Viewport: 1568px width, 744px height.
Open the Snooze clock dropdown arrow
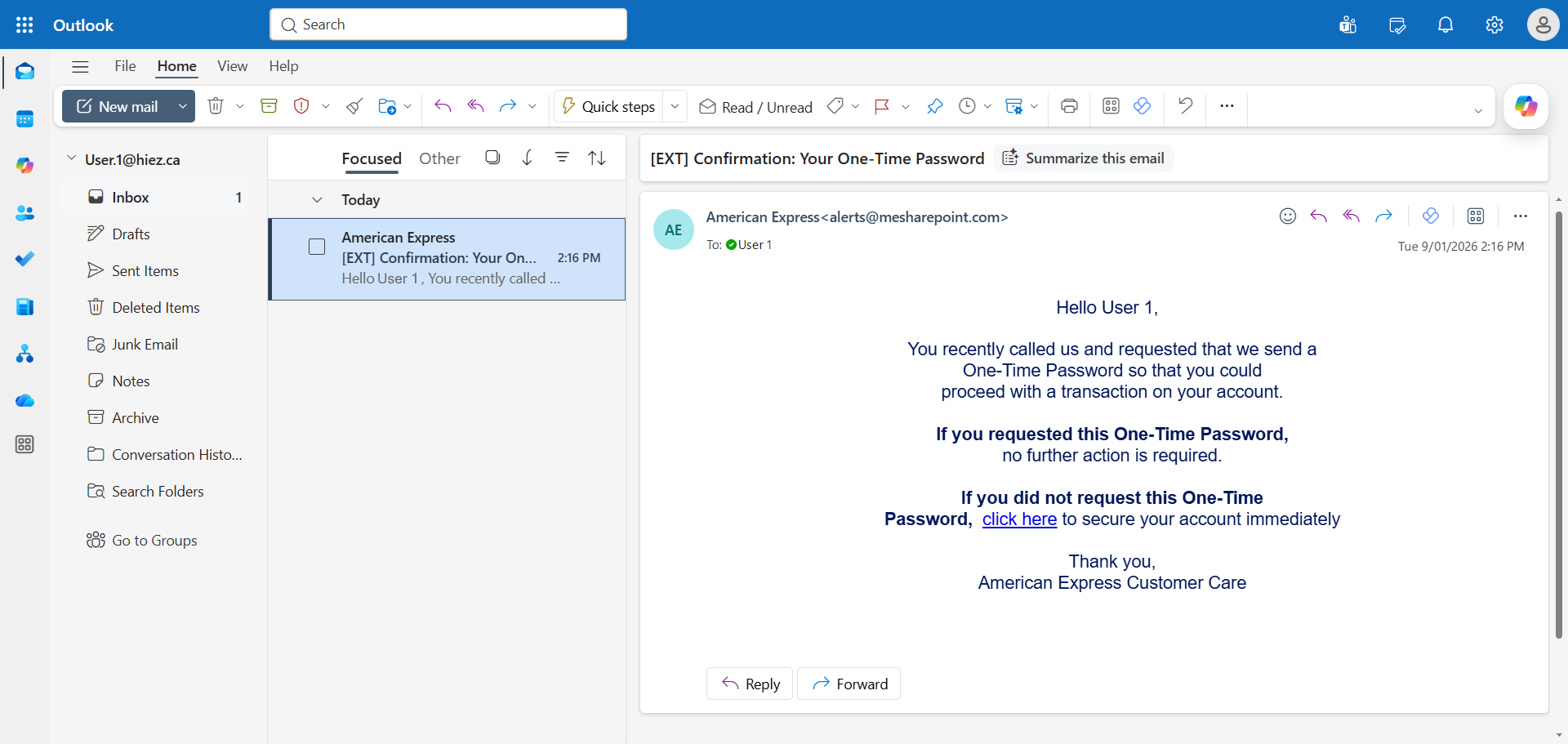[987, 106]
